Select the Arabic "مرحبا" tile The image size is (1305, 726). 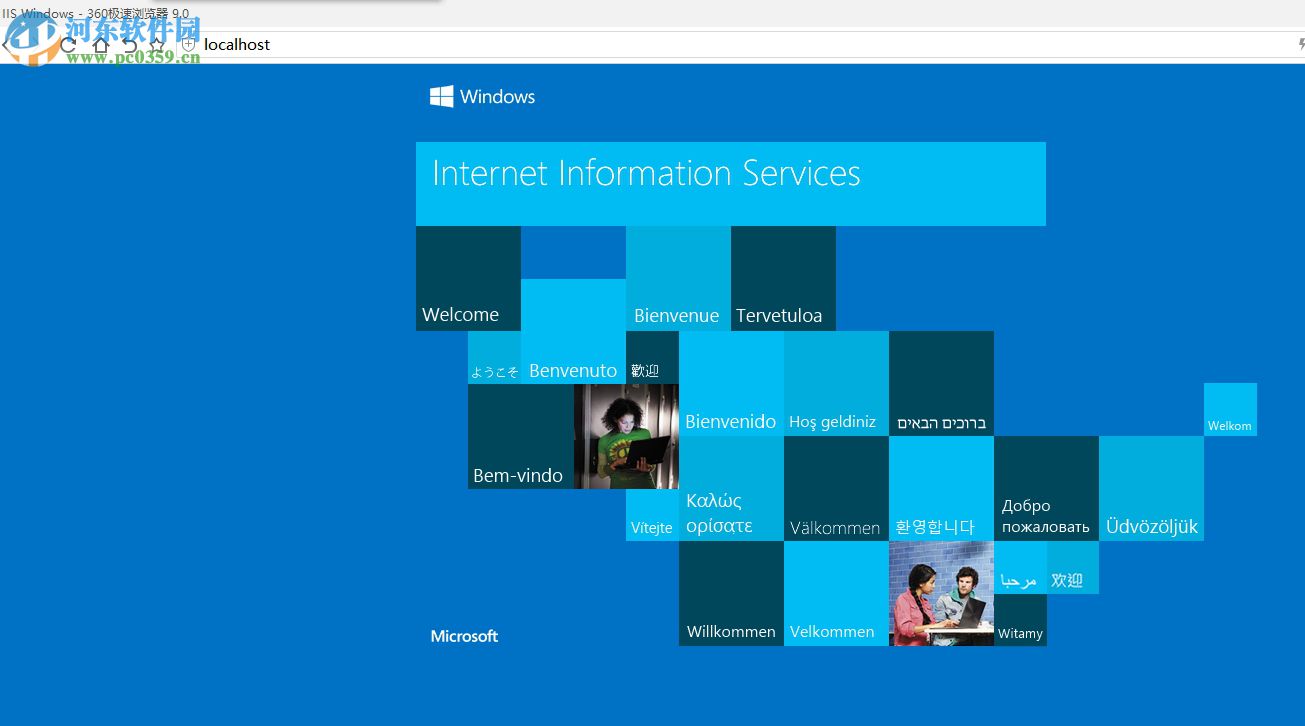click(x=1020, y=568)
